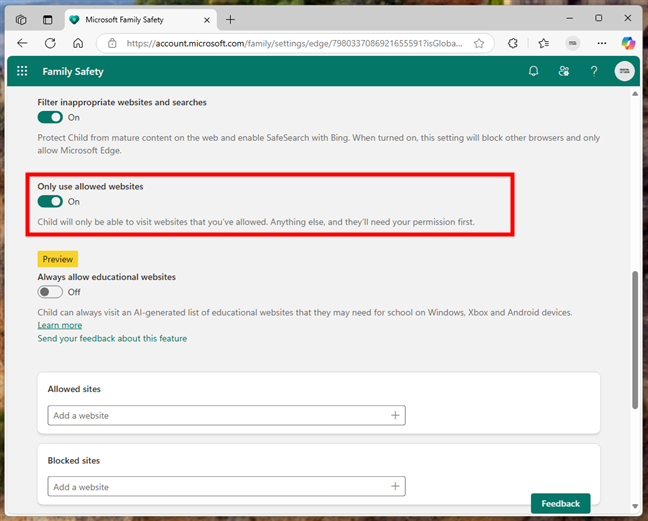Viewport: 648px width, 521px height.
Task: Click the family members icon in header
Action: [564, 71]
